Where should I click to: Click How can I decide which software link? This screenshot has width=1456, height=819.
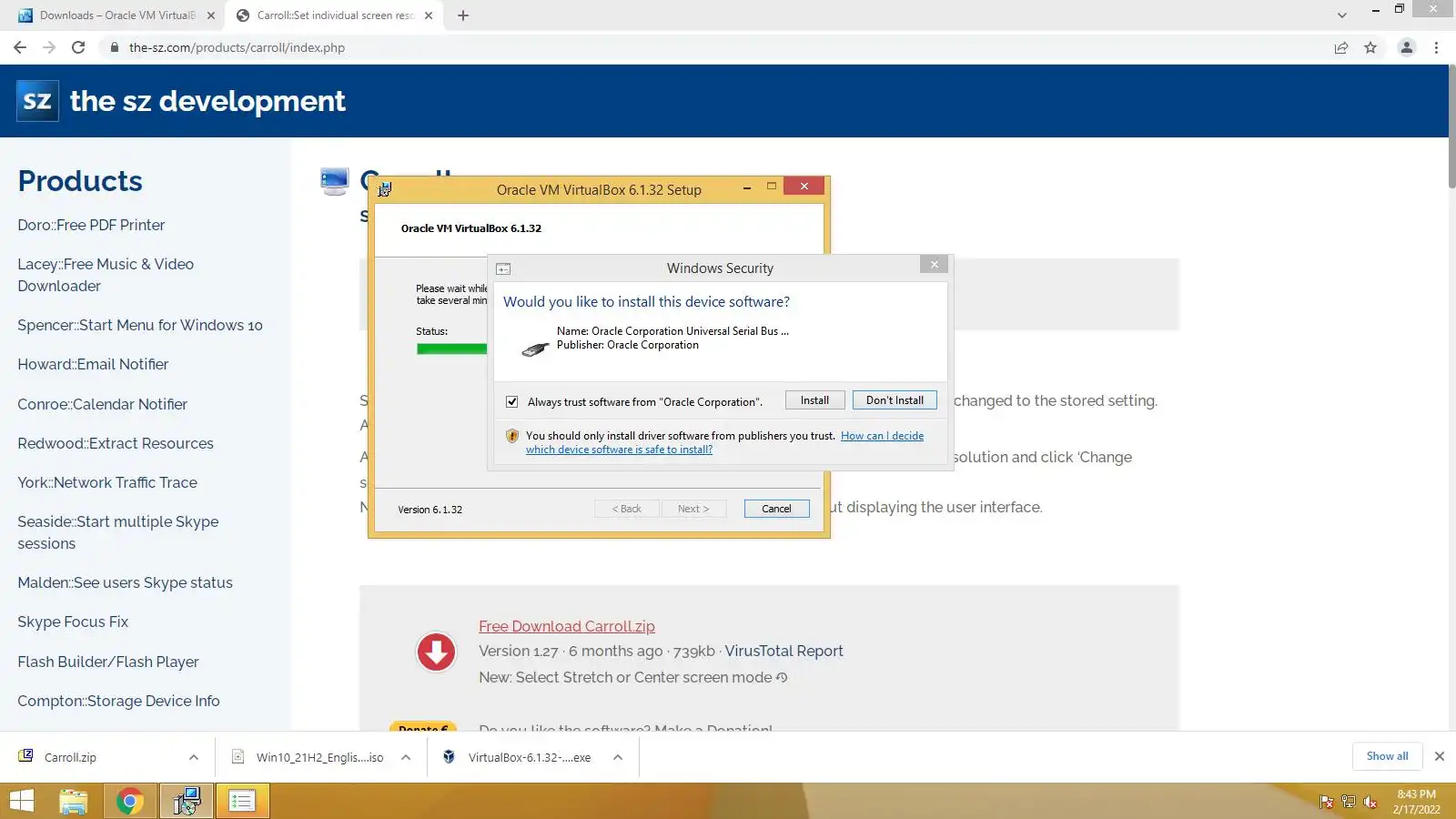(724, 442)
